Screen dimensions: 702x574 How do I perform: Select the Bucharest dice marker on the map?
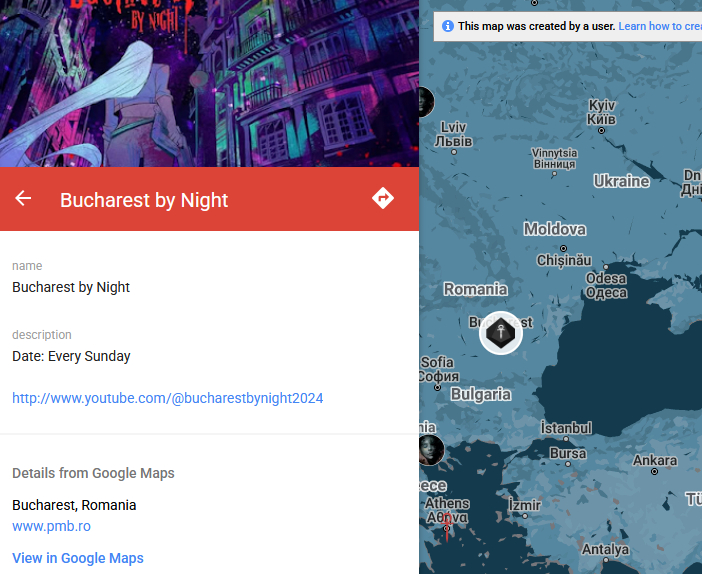click(x=501, y=333)
